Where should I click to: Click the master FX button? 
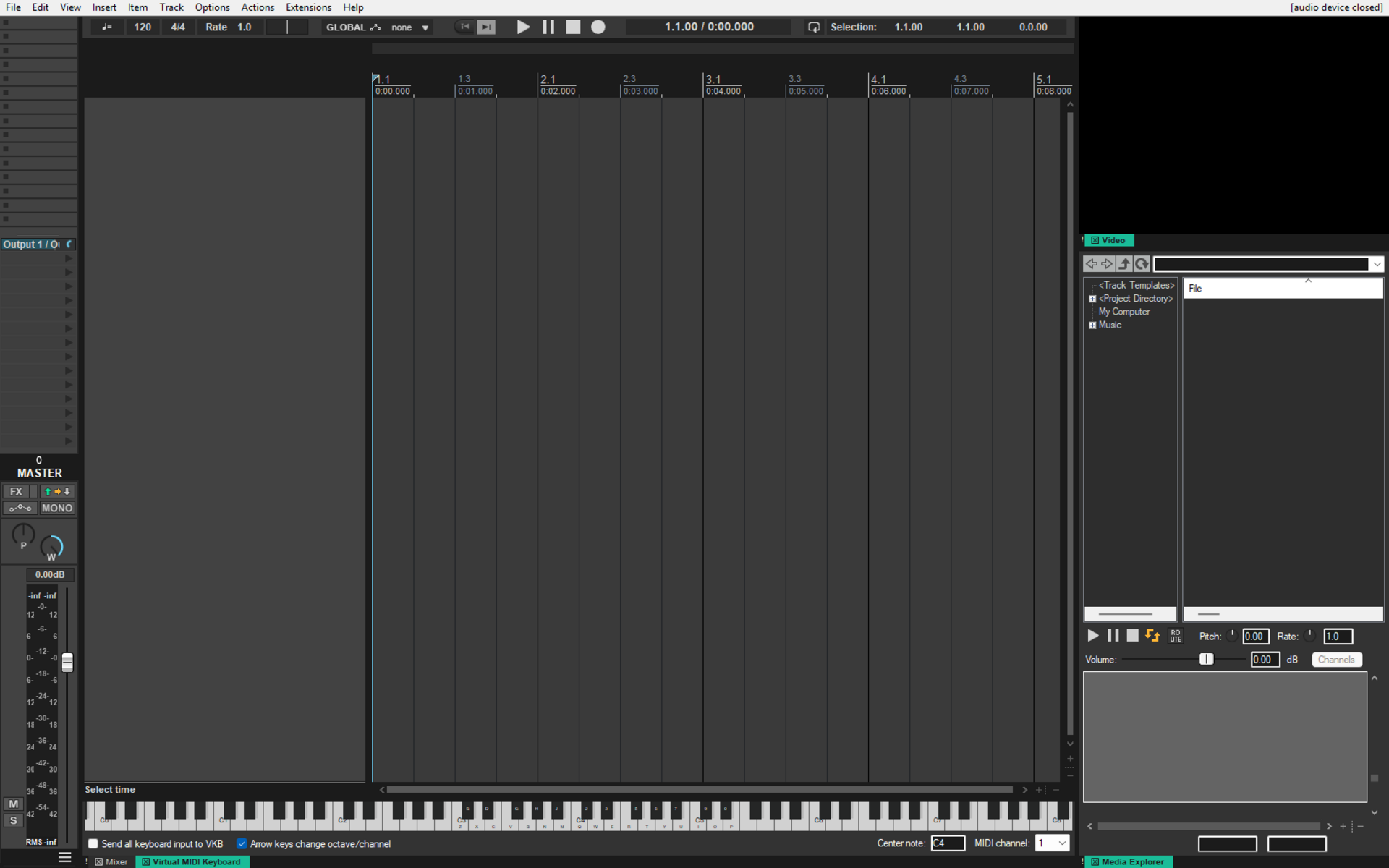16,491
